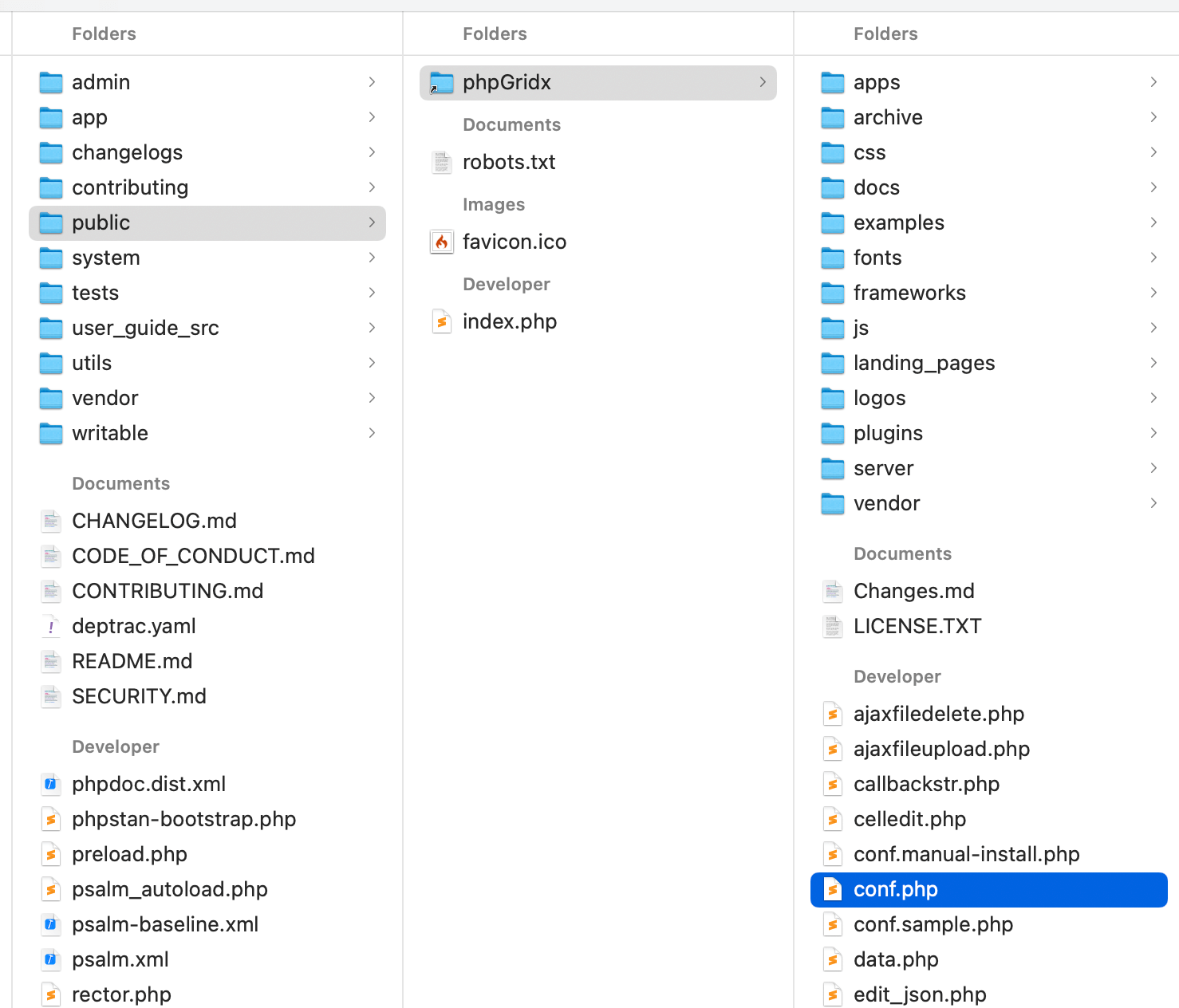Screen dimensions: 1179x1008
Task: Select the css folder name
Action: pos(869,152)
